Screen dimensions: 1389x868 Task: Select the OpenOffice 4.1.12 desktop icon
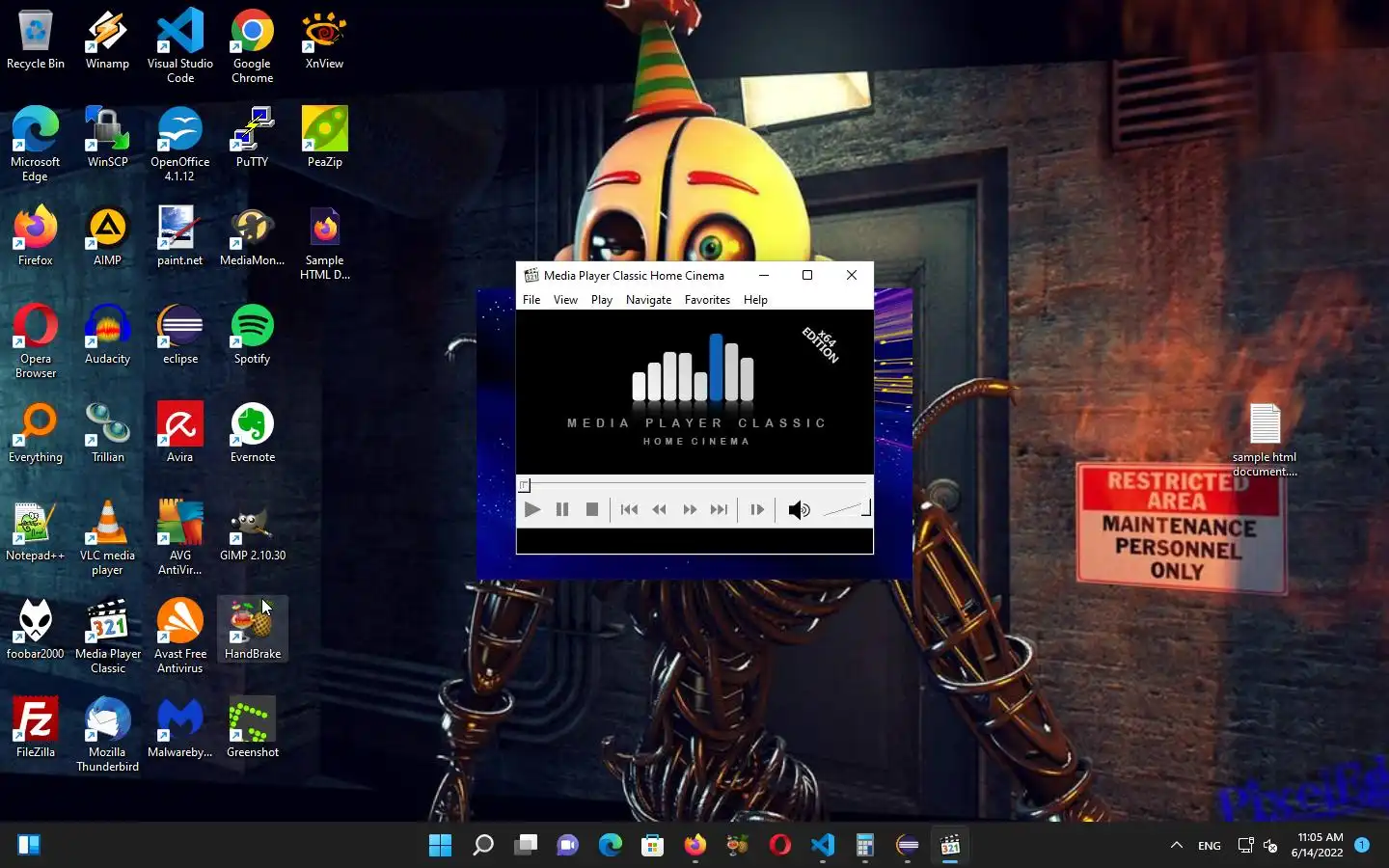[x=180, y=145]
